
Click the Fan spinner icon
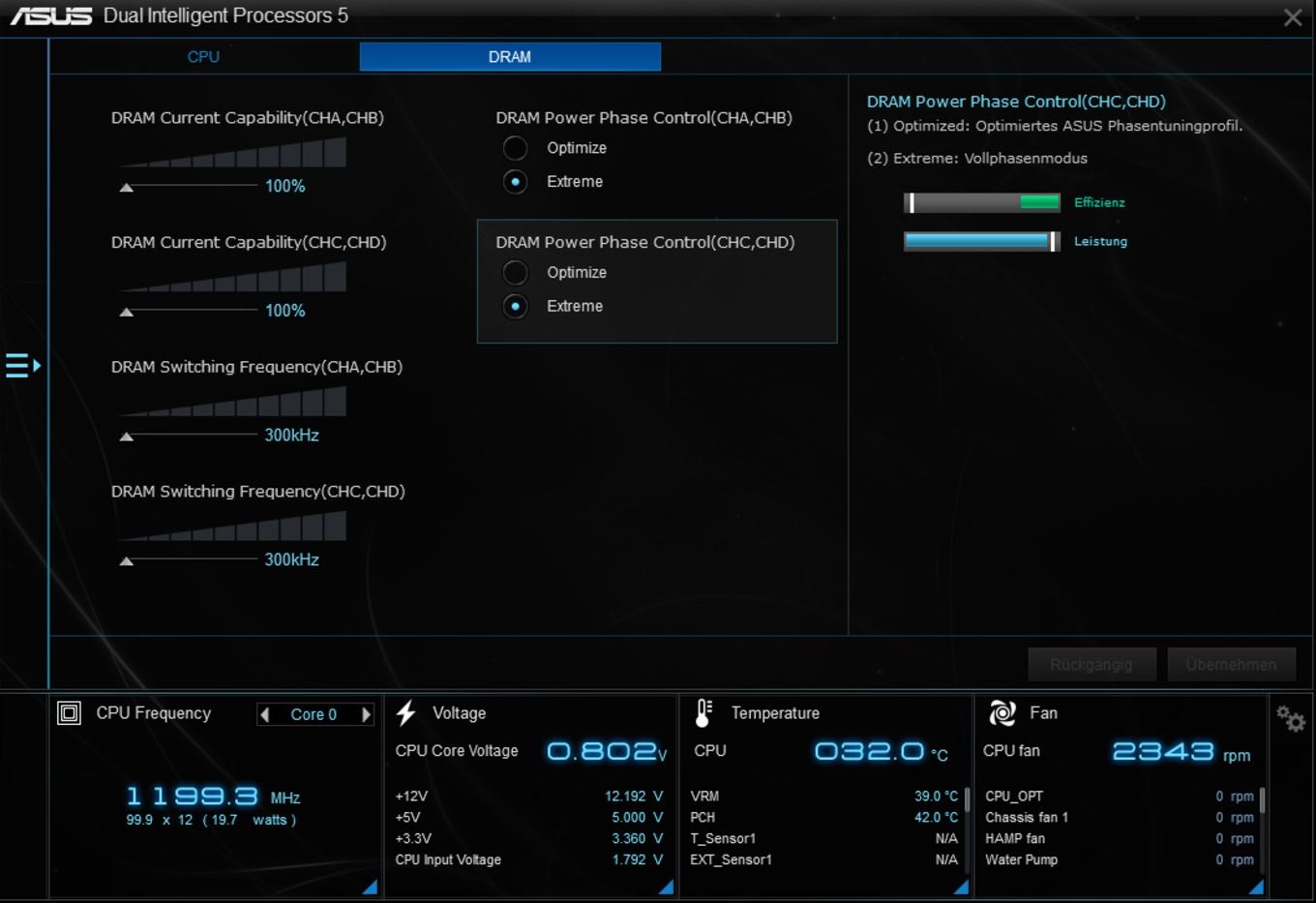[1002, 713]
